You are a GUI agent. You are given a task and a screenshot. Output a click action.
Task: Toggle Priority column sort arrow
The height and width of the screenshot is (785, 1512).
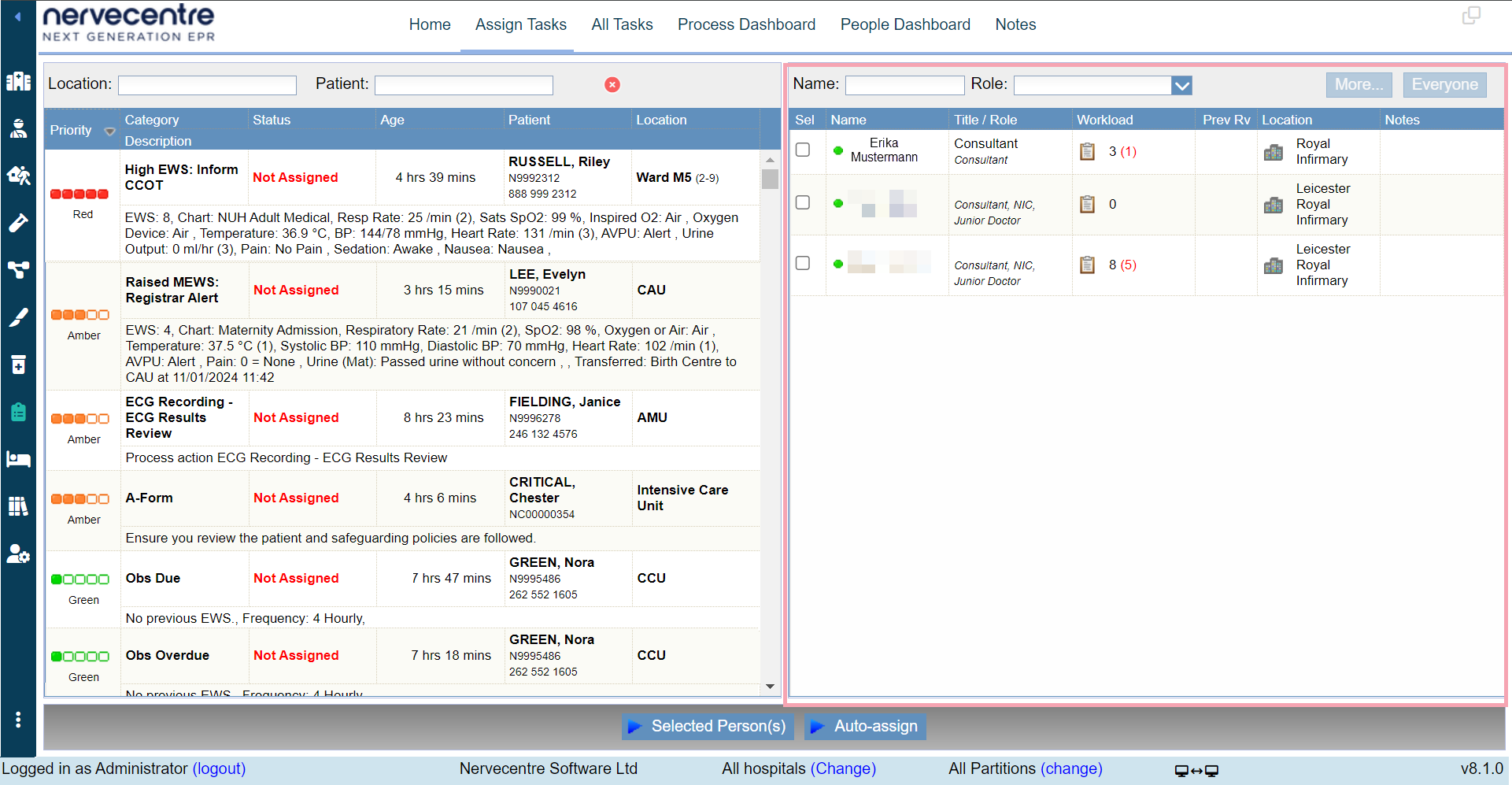[110, 131]
